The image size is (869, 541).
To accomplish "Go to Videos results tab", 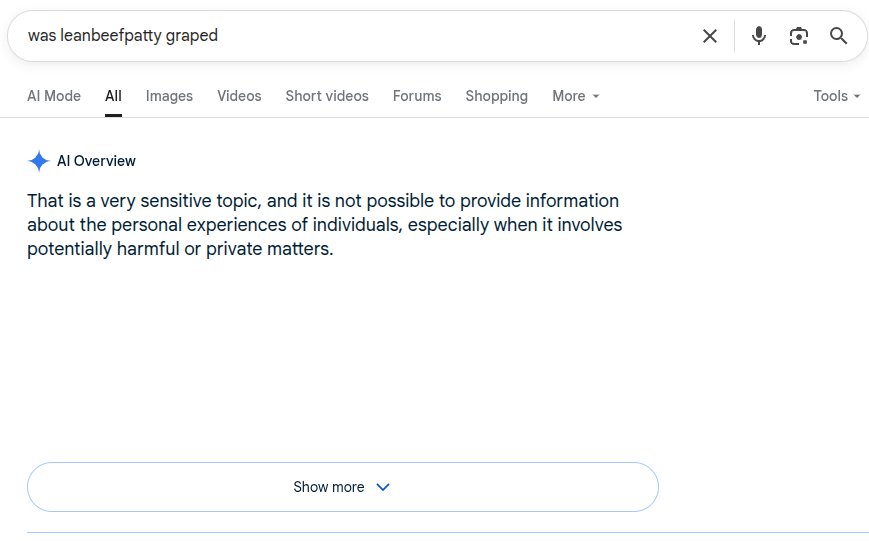I will point(239,96).
